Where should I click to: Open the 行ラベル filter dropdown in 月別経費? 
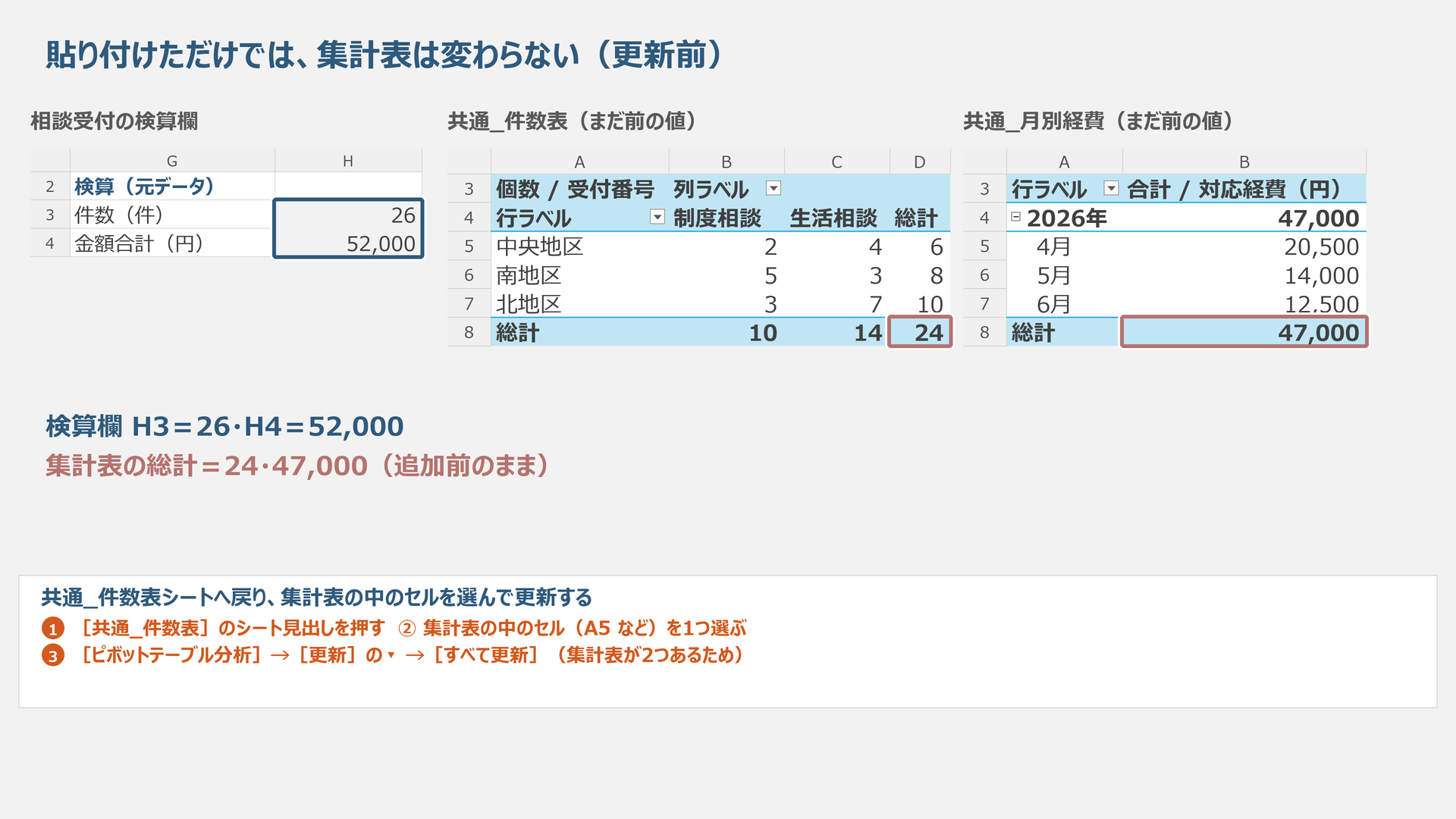tap(1111, 188)
